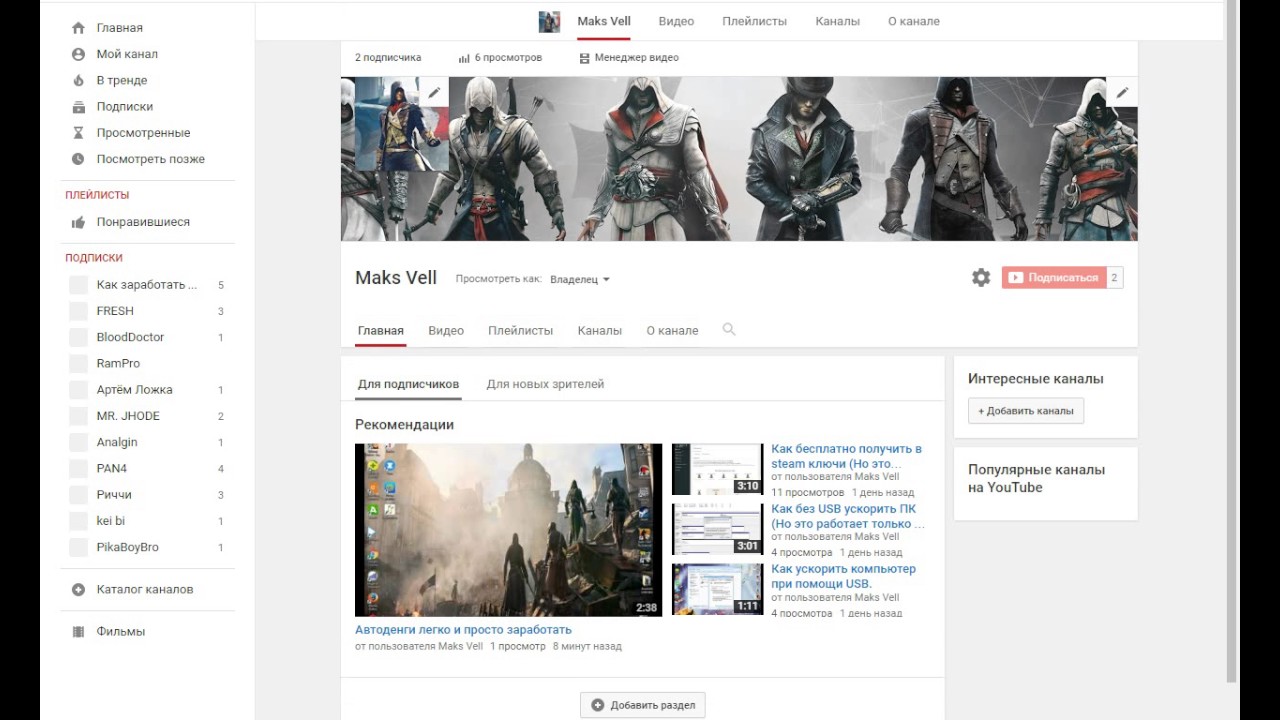Screen dimensions: 1280x720
Task: Open the Владелец view-as dropdown
Action: coord(580,279)
